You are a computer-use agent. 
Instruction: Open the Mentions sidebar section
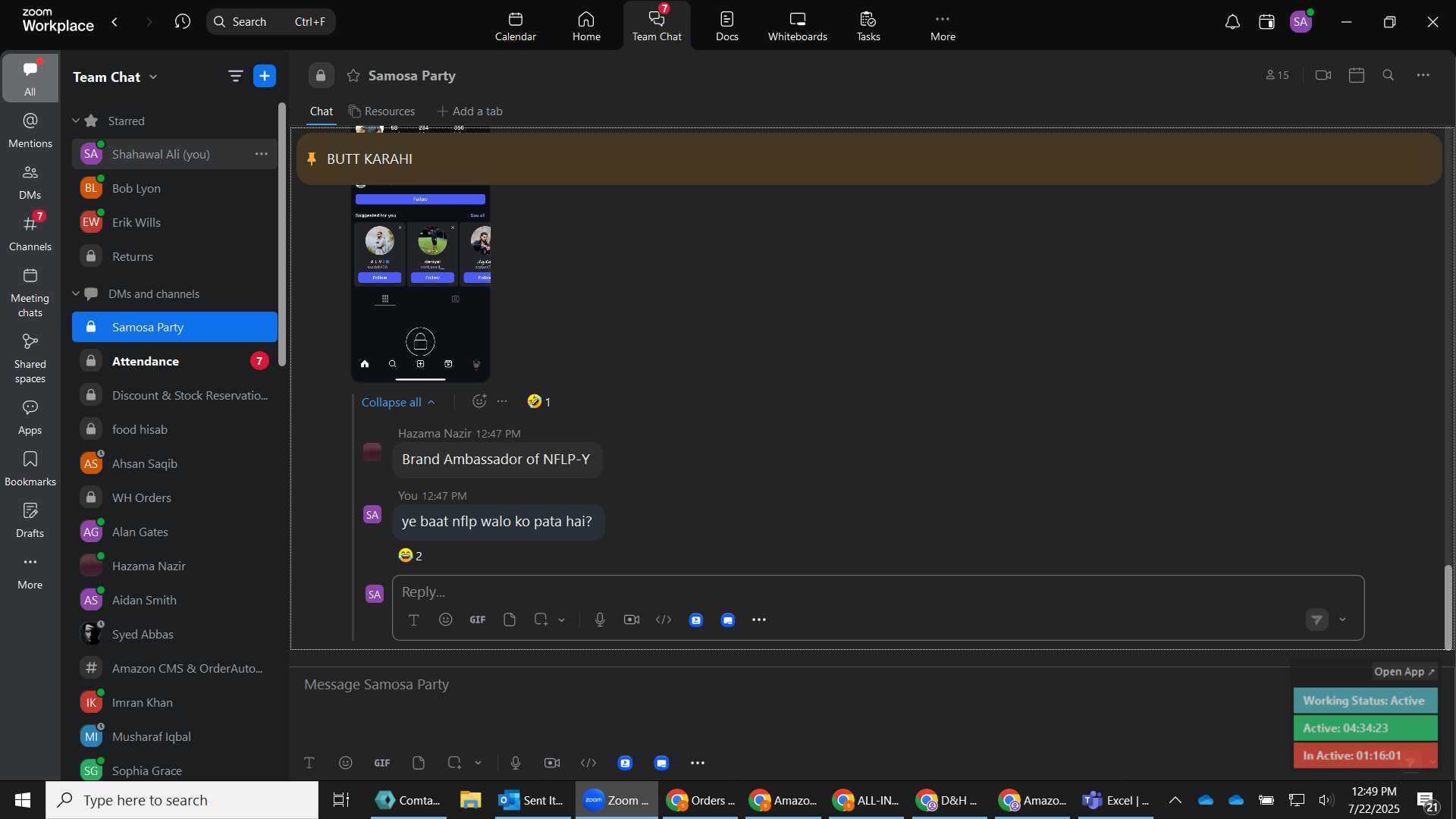[30, 130]
